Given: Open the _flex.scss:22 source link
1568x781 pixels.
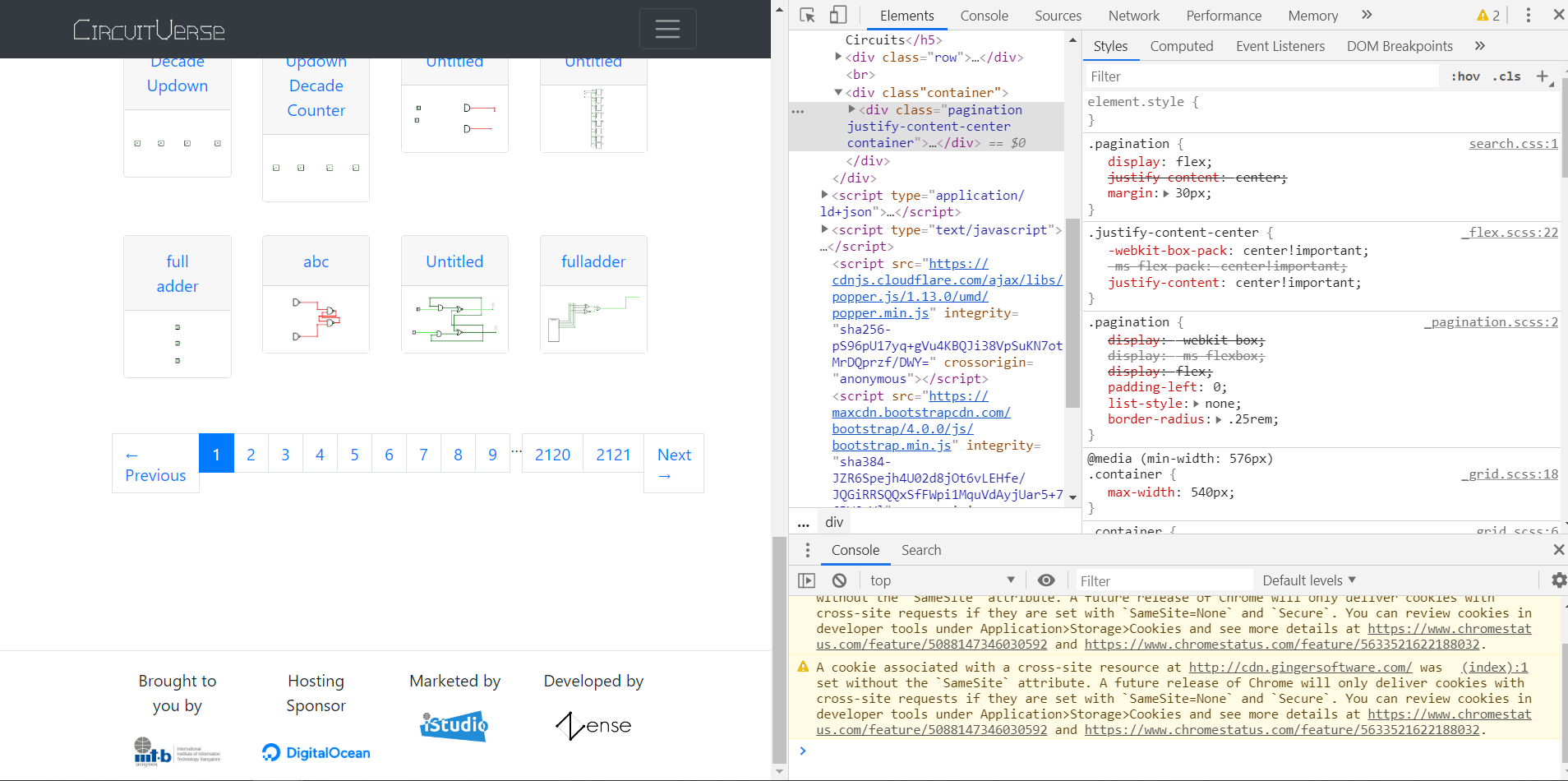Looking at the screenshot, I should click(1509, 233).
